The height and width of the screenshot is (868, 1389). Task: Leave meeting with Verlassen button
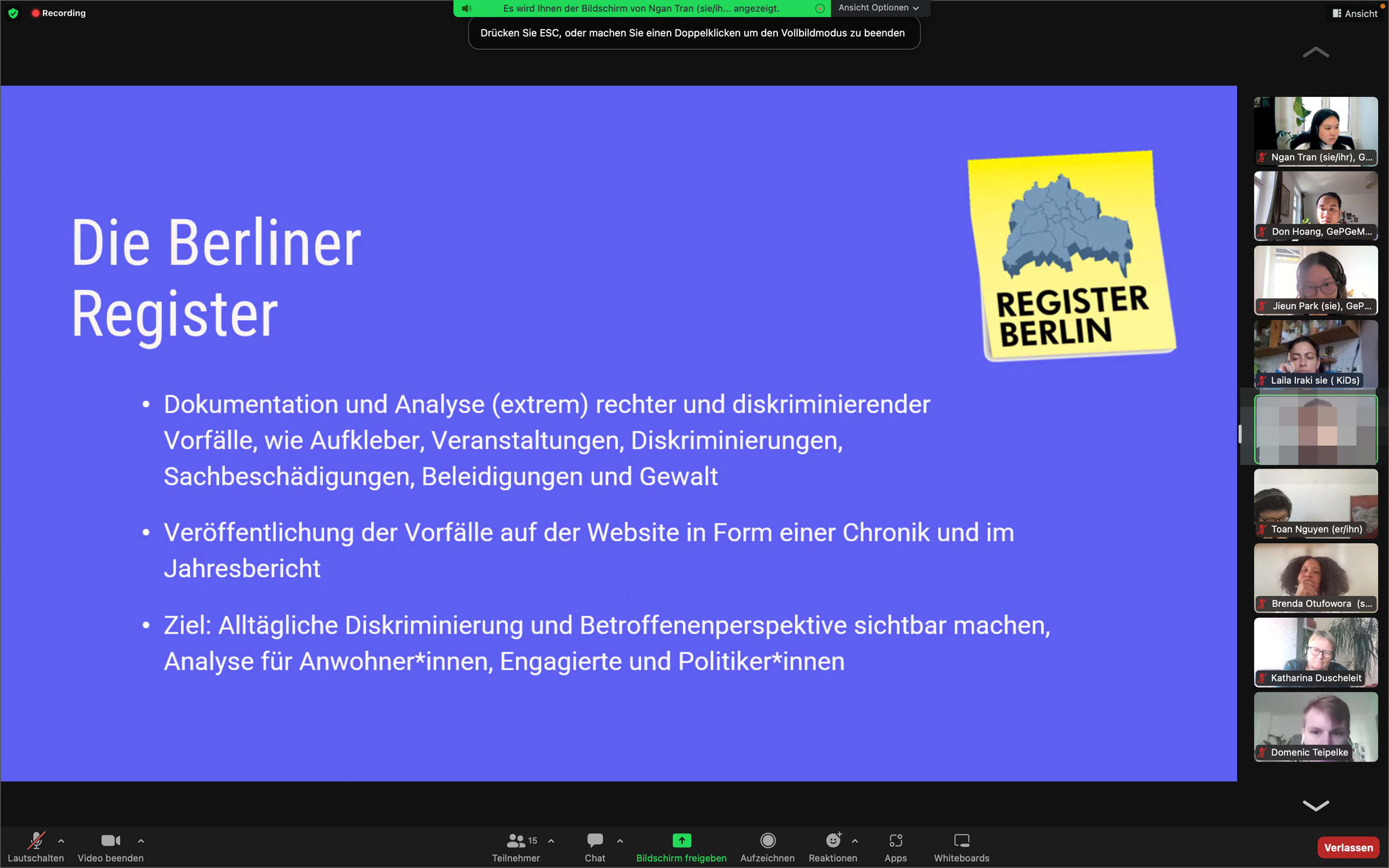(1348, 848)
